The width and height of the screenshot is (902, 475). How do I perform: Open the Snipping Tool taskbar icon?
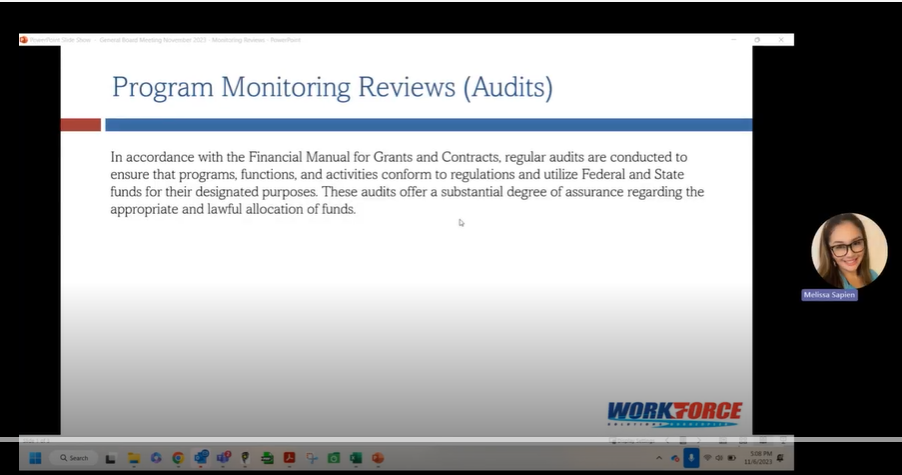[x=312, y=458]
